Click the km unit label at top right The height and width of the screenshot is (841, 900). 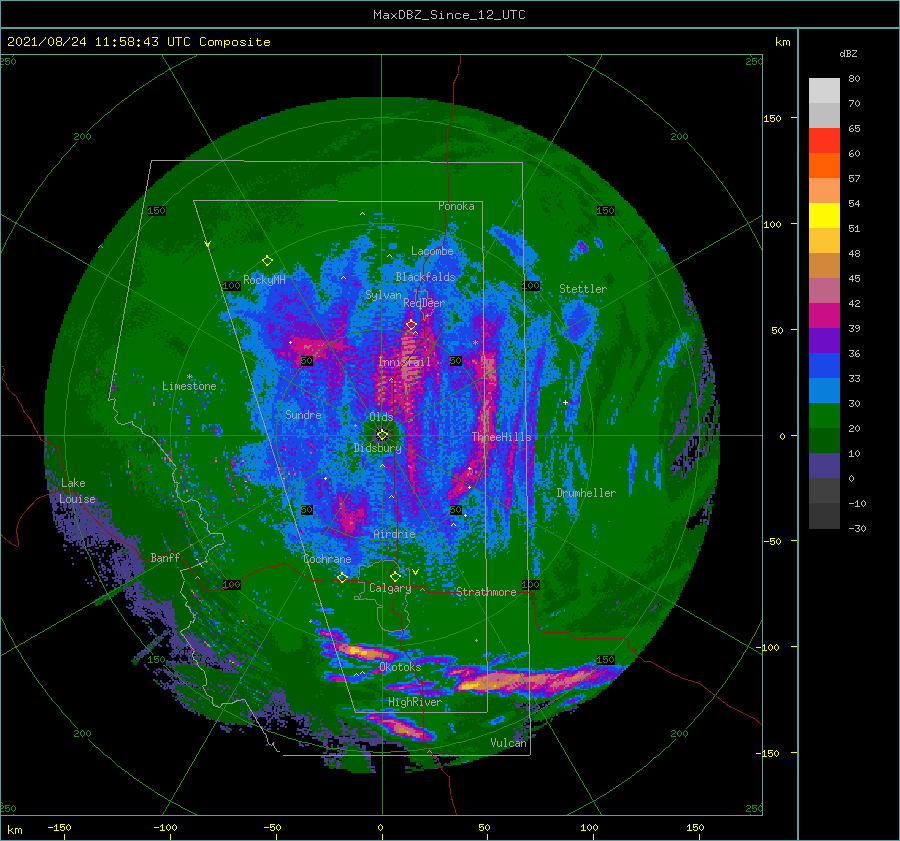(x=782, y=42)
